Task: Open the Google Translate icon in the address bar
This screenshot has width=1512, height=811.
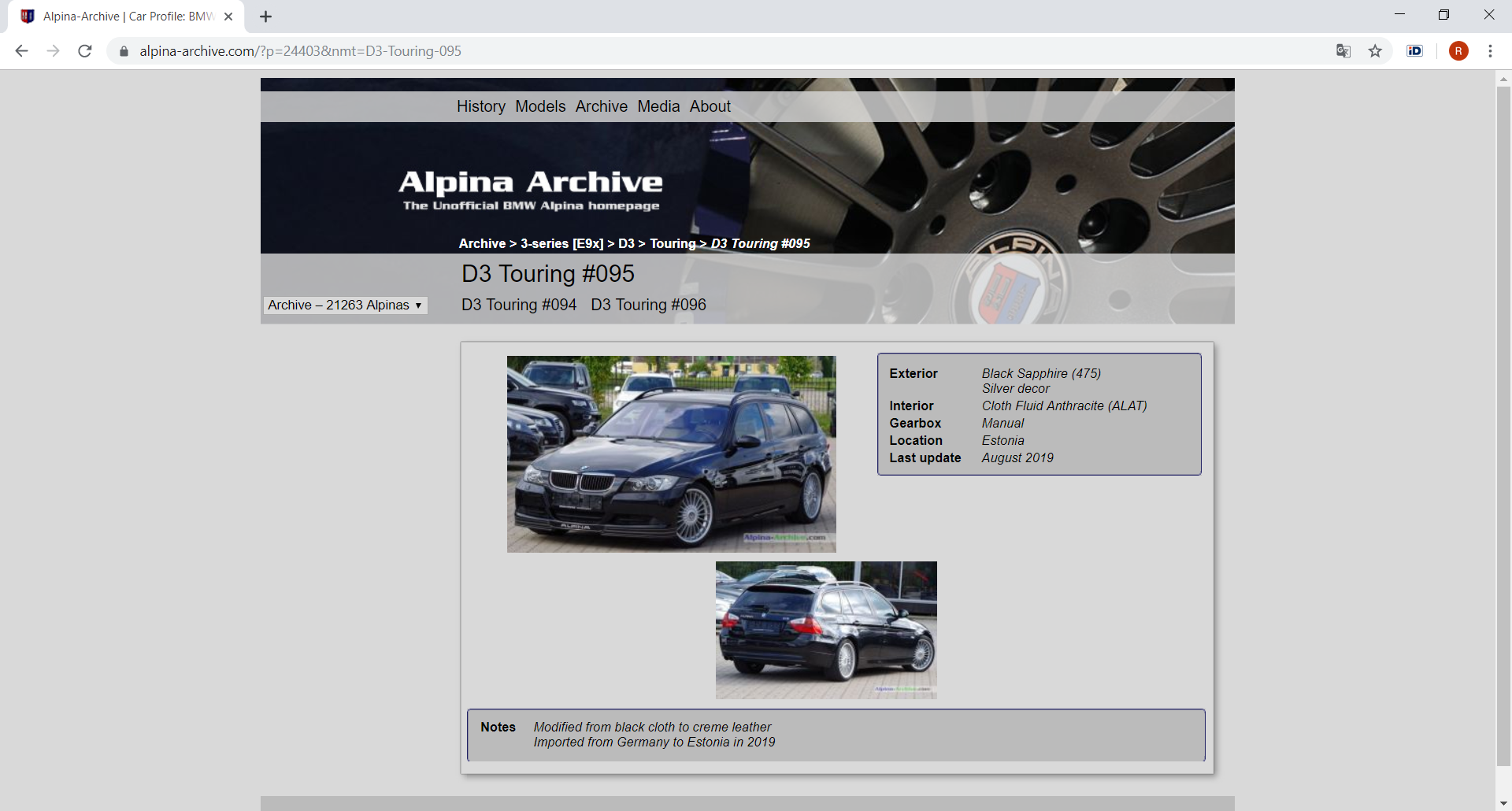Action: (x=1343, y=51)
